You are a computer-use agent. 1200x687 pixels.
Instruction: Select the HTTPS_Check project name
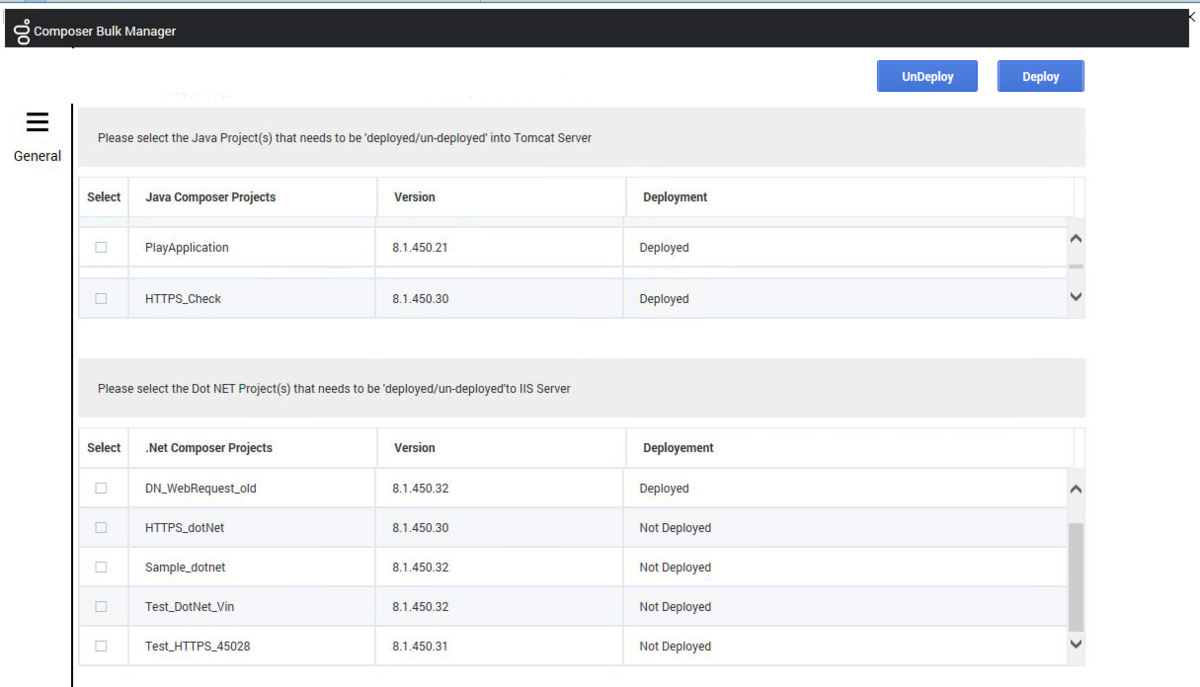tap(183, 299)
